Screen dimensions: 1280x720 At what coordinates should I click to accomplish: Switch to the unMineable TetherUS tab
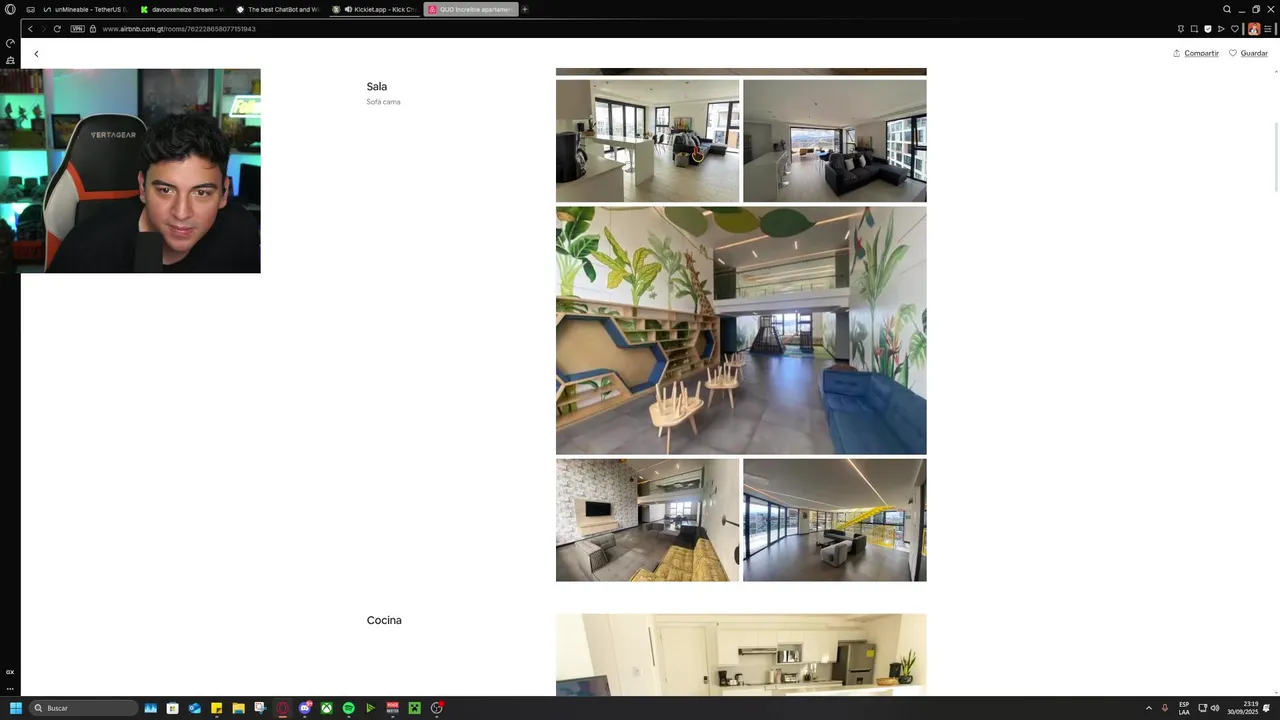click(85, 9)
